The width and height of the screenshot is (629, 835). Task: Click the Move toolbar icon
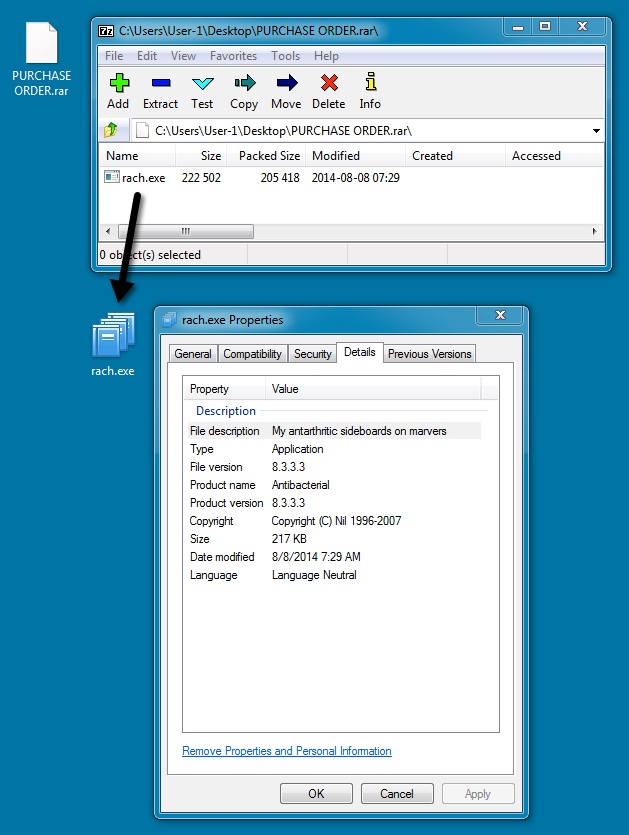click(x=286, y=85)
